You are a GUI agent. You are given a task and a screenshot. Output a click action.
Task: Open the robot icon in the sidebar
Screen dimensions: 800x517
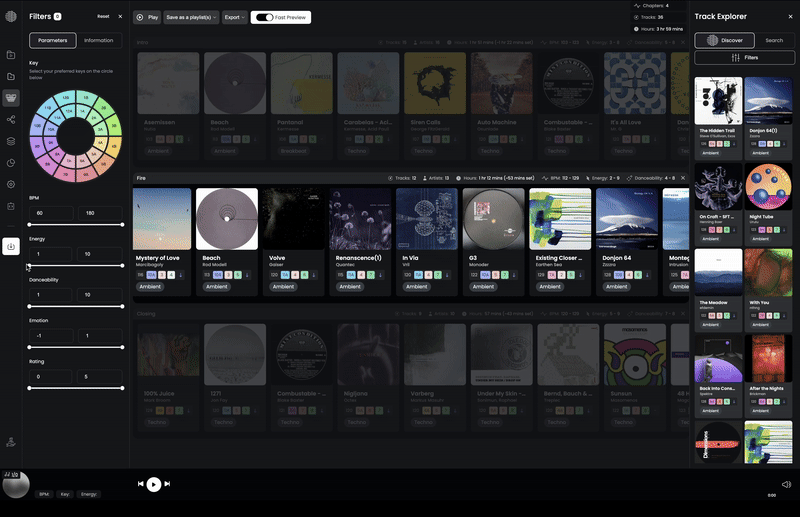pyautogui.click(x=11, y=206)
